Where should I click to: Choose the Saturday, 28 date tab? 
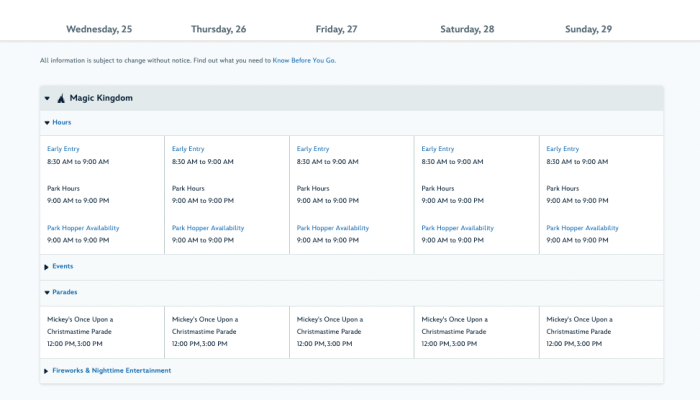pyautogui.click(x=467, y=29)
